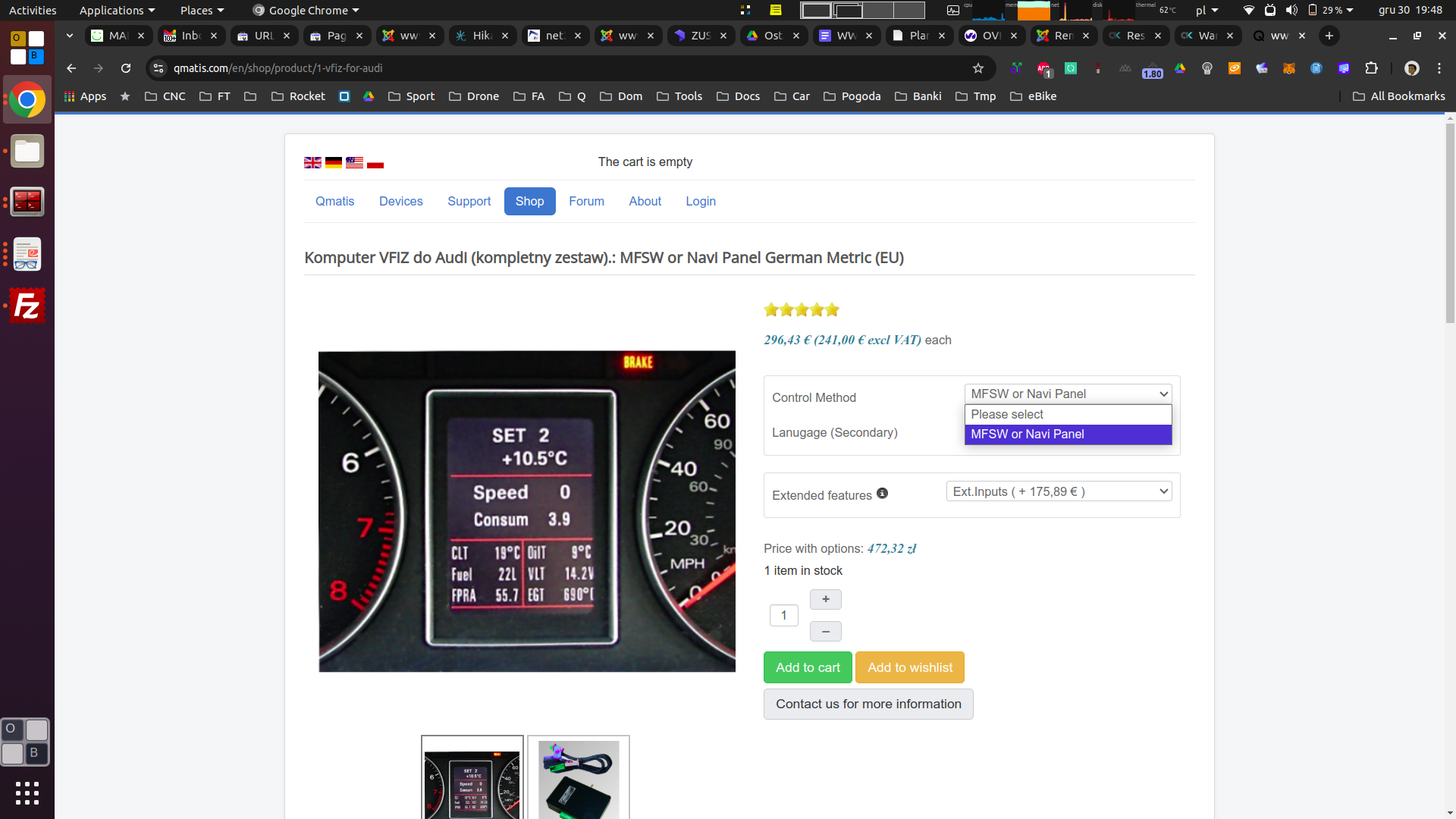Open Chrome extensions puzzle icon

[x=1371, y=68]
